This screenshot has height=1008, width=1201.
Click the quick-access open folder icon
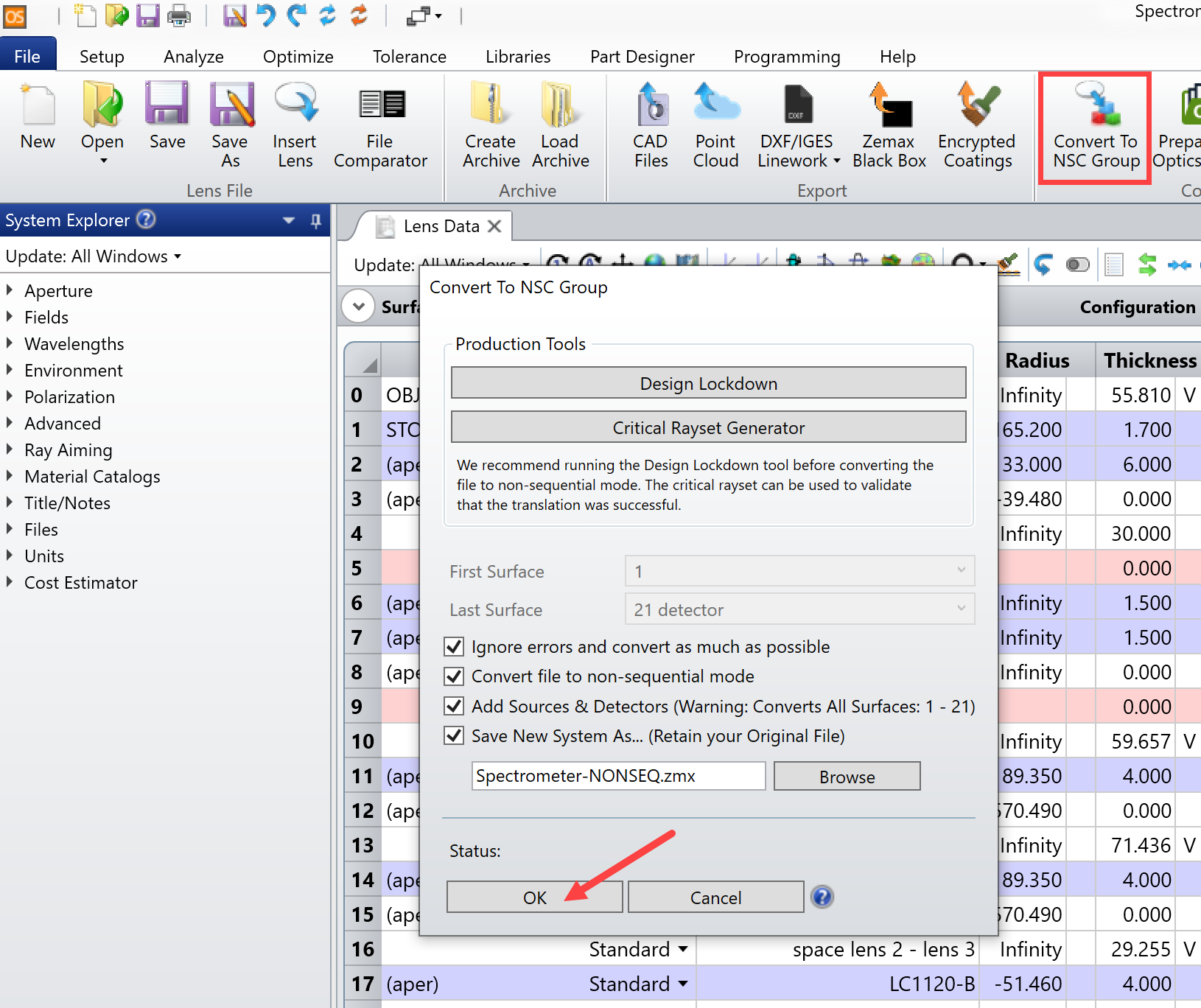pos(117,15)
